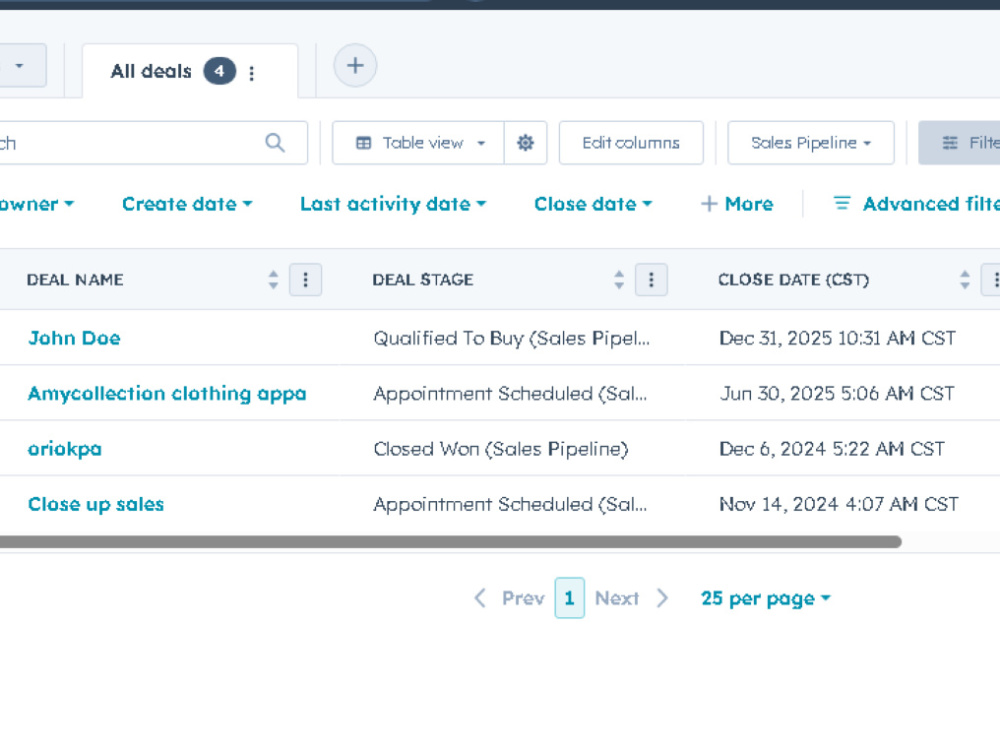Image resolution: width=1000 pixels, height=750 pixels.
Task: Click the next page chevron
Action: pyautogui.click(x=663, y=598)
